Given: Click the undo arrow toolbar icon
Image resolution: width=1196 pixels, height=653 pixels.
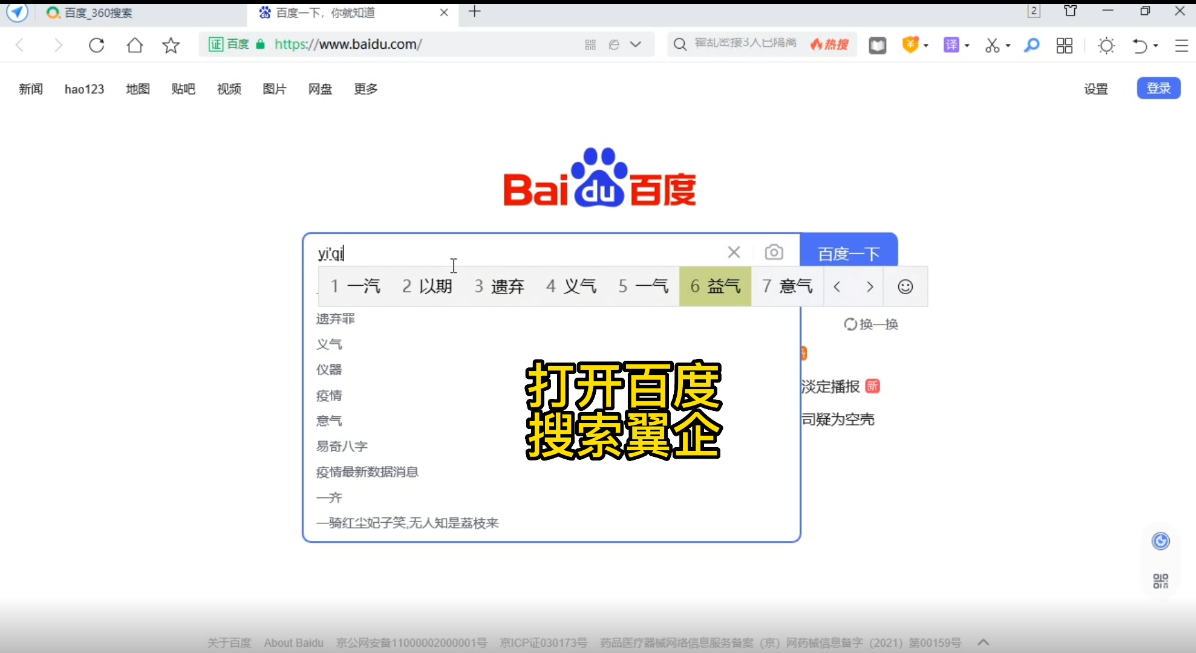Looking at the screenshot, I should (1140, 46).
